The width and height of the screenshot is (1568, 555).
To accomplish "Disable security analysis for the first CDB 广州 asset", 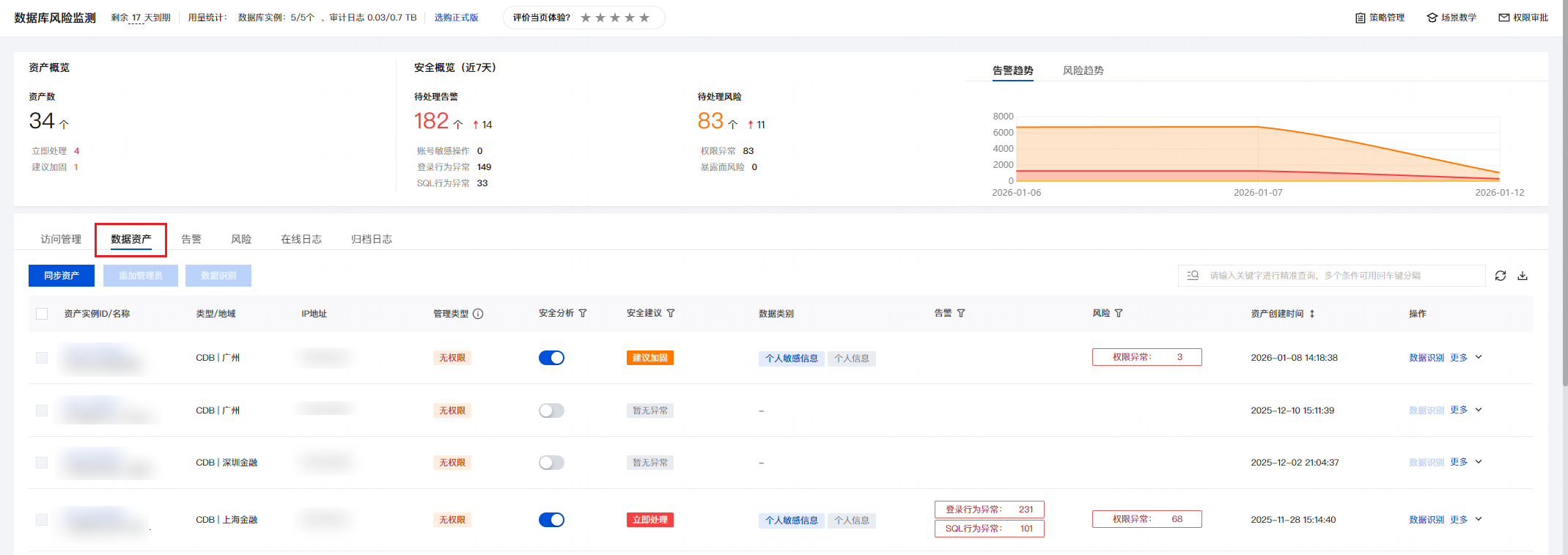I will point(551,358).
